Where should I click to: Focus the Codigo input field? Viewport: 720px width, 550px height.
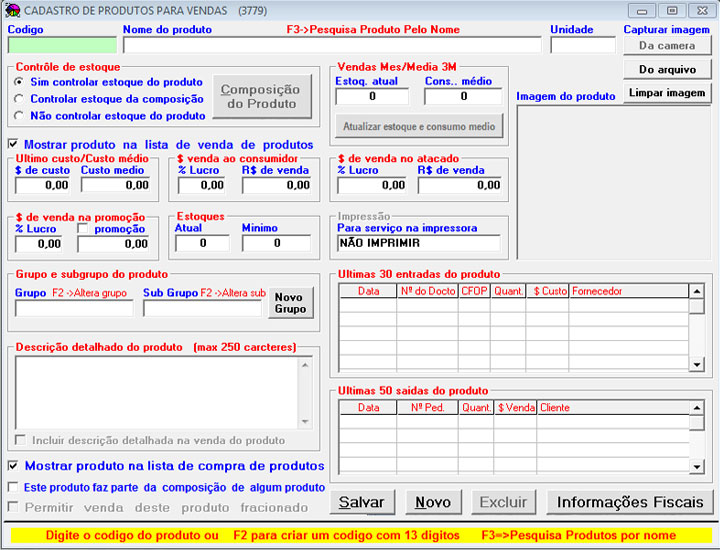coord(62,45)
